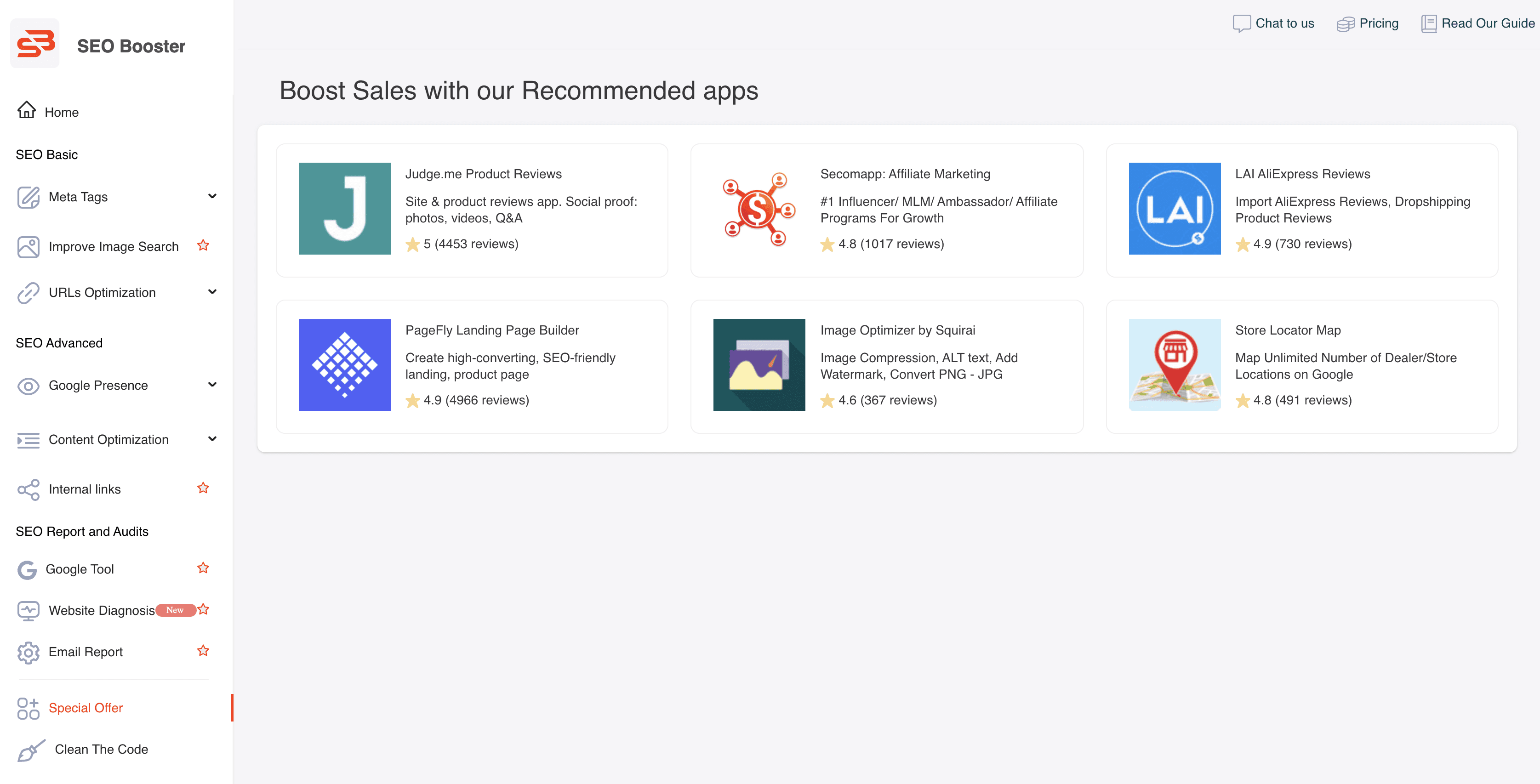
Task: Toggle the star beside Internal links
Action: pyautogui.click(x=203, y=488)
